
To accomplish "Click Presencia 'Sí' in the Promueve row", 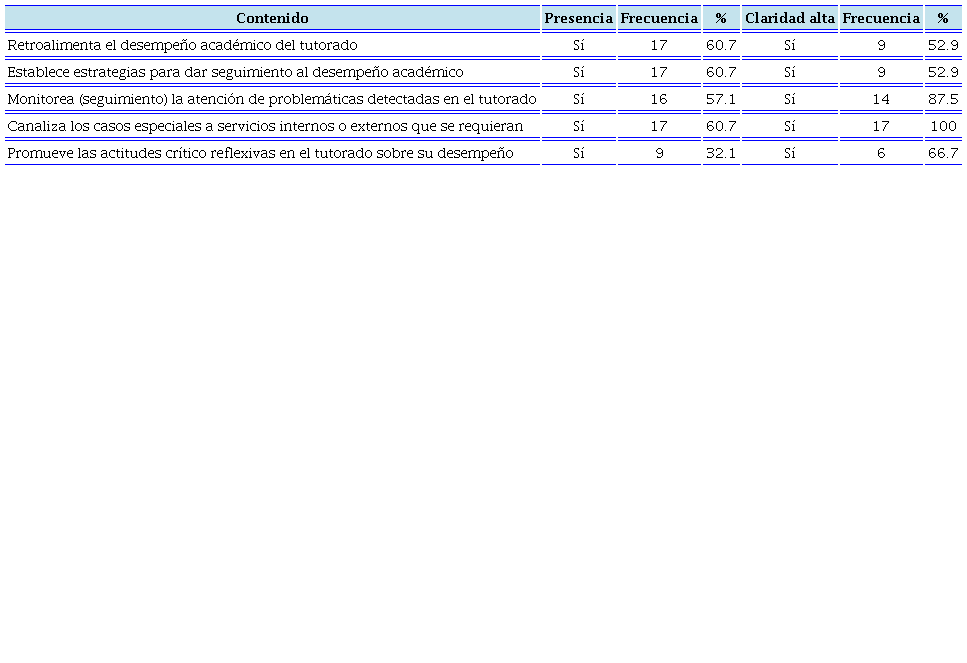I will point(578,153).
